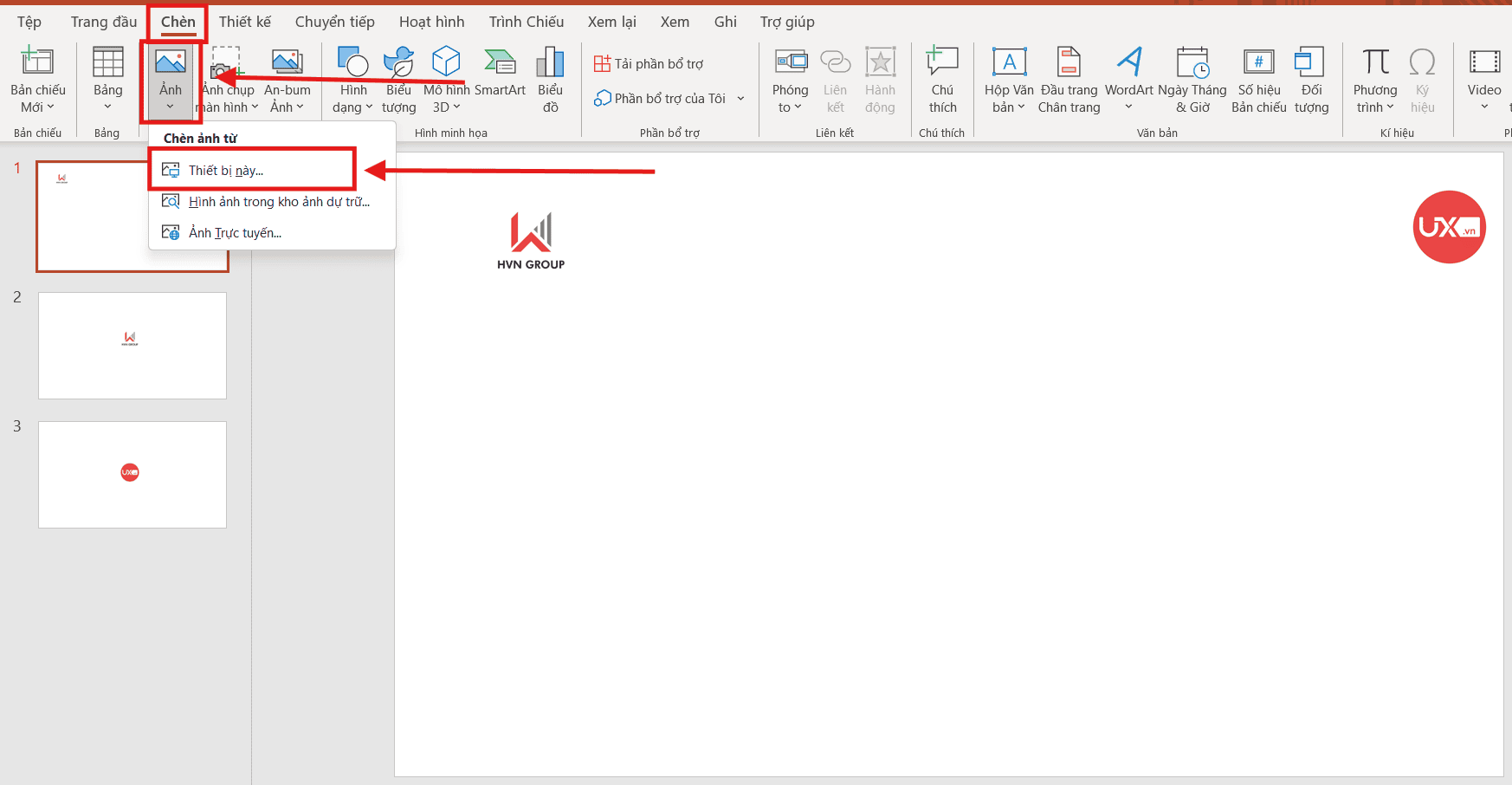The height and width of the screenshot is (785, 1512).
Task: Click Tải phần bổ trợ button
Action: [x=648, y=62]
